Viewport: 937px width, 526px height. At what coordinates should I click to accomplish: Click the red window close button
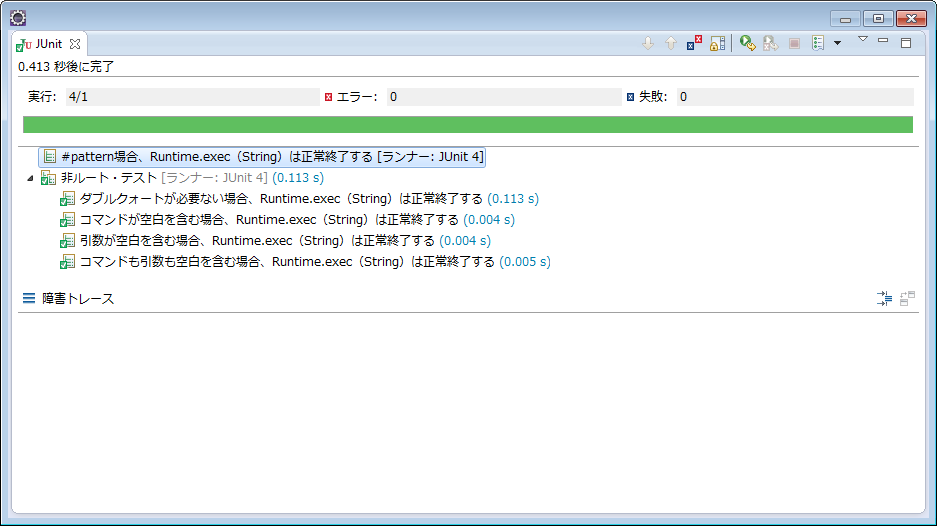[911, 19]
